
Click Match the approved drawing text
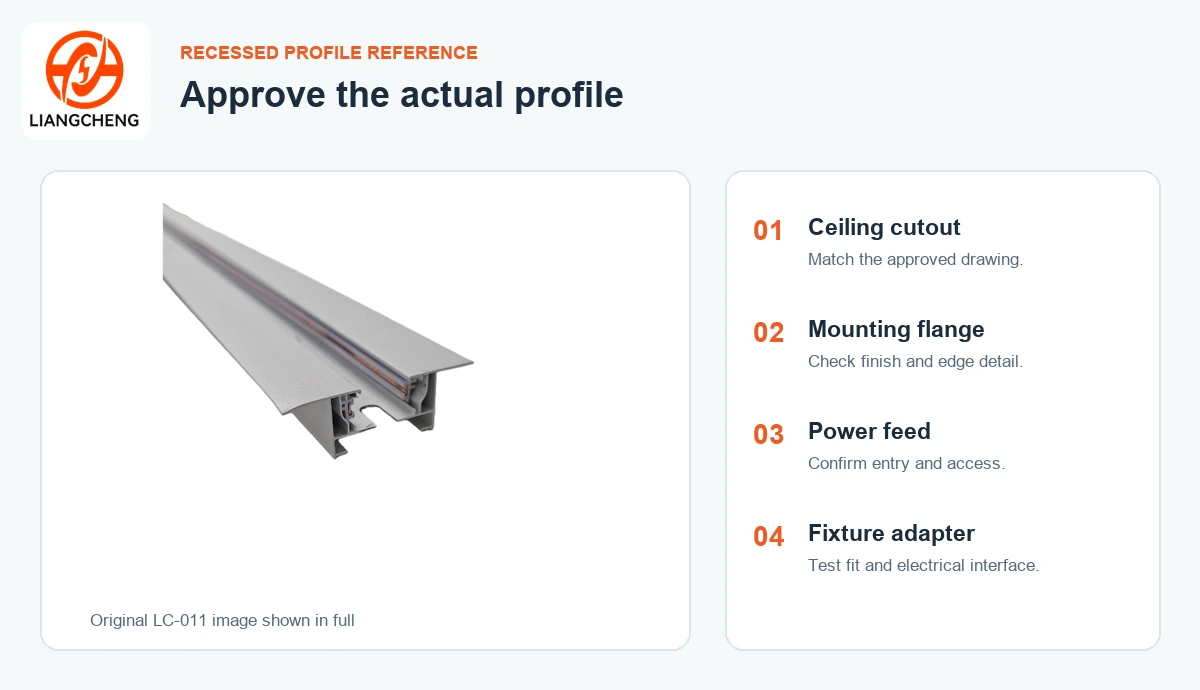[x=915, y=259]
